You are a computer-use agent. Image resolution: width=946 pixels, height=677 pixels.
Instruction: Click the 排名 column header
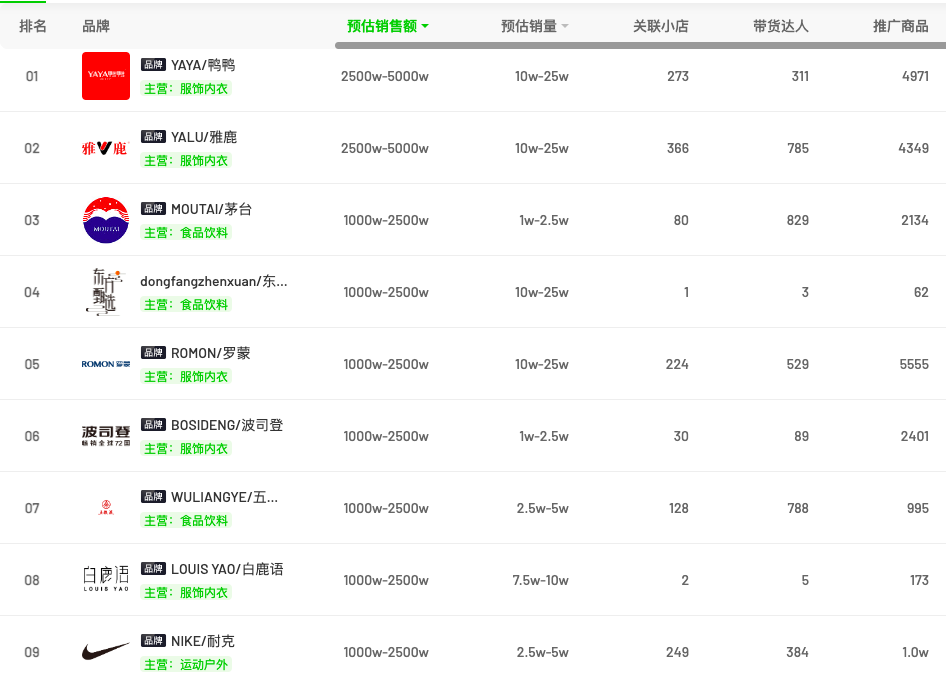point(33,26)
